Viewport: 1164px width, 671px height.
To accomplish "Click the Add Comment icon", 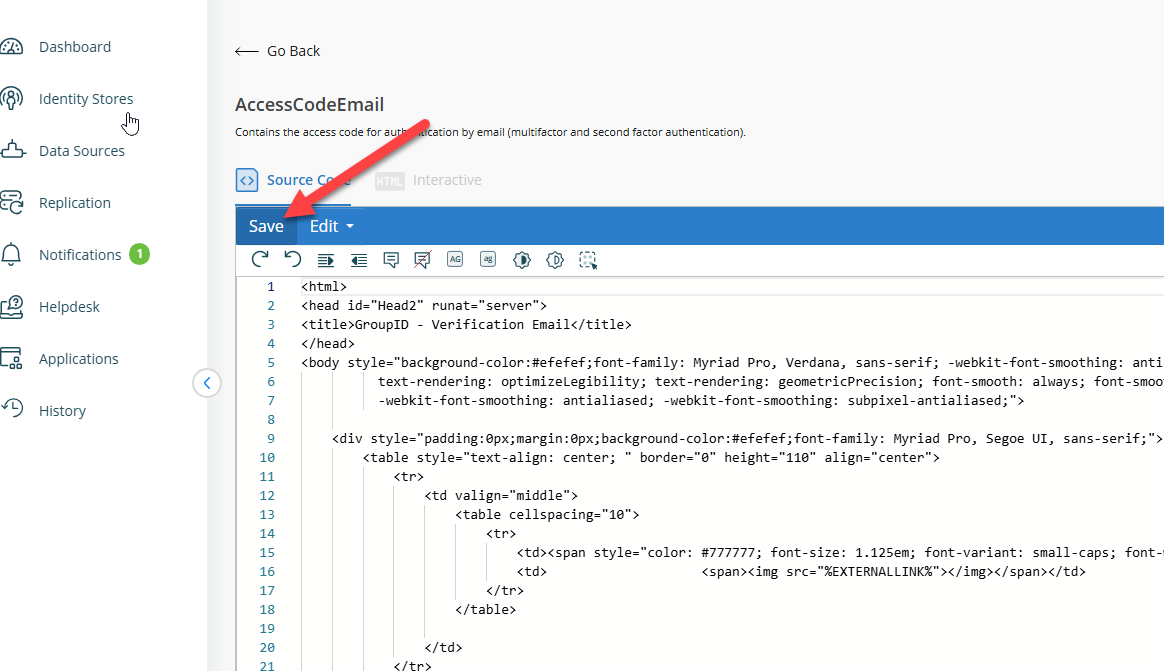I will click(391, 259).
